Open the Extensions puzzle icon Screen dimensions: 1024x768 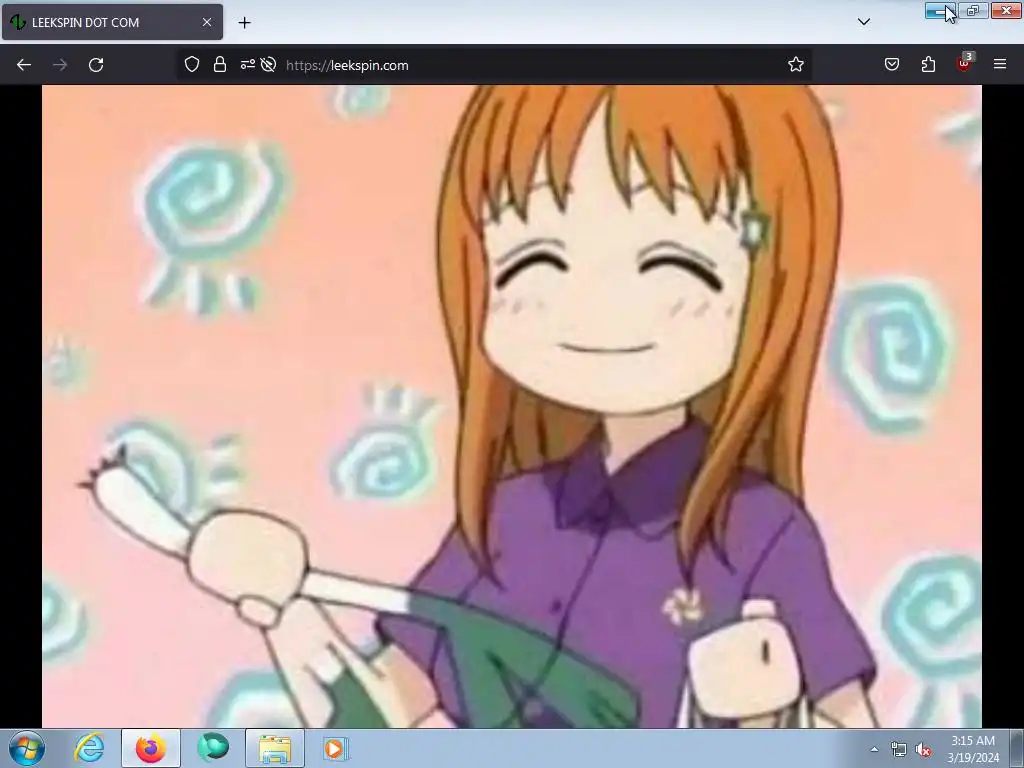(x=928, y=65)
